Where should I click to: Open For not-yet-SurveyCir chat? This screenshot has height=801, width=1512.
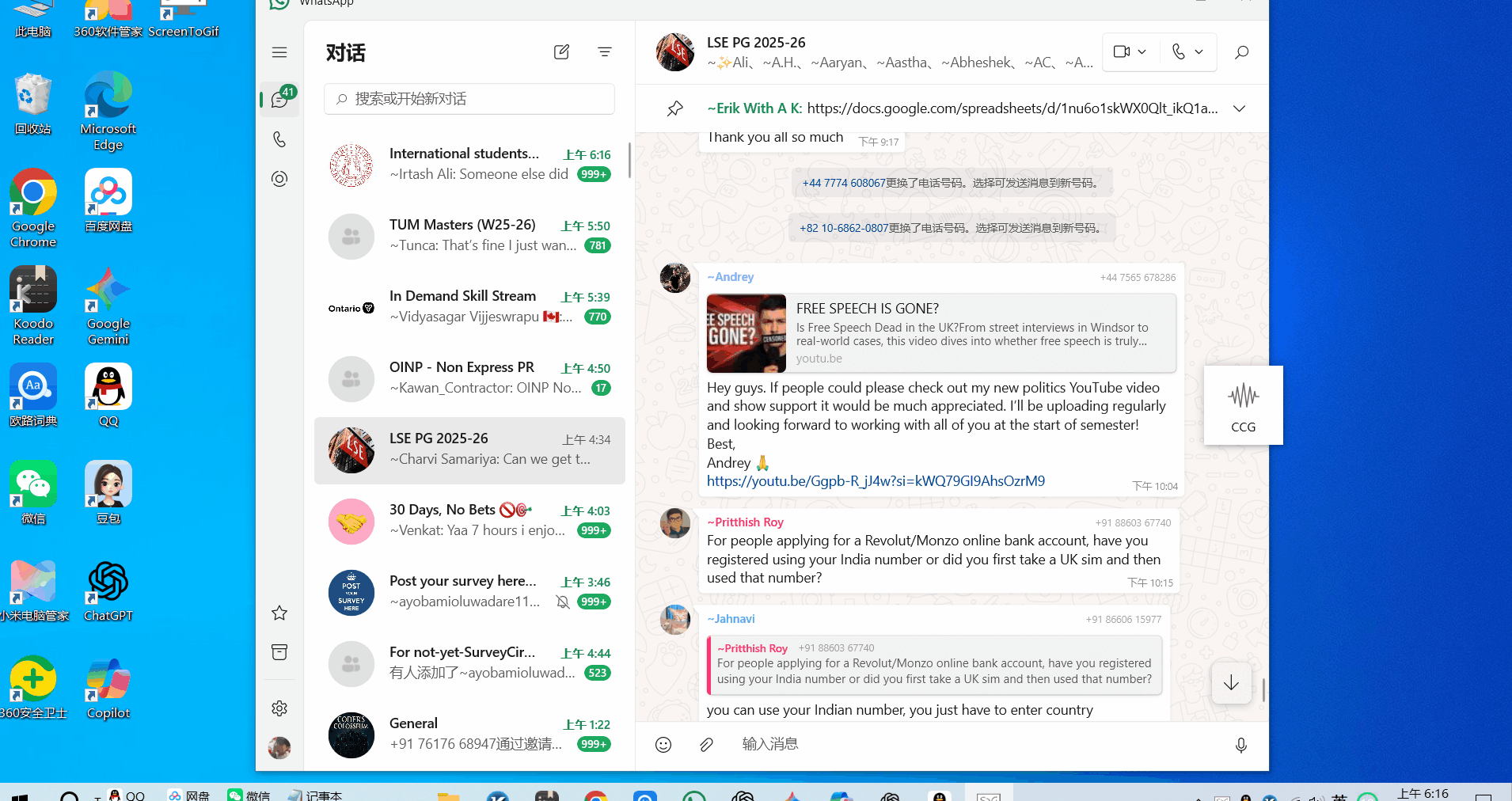click(x=469, y=663)
